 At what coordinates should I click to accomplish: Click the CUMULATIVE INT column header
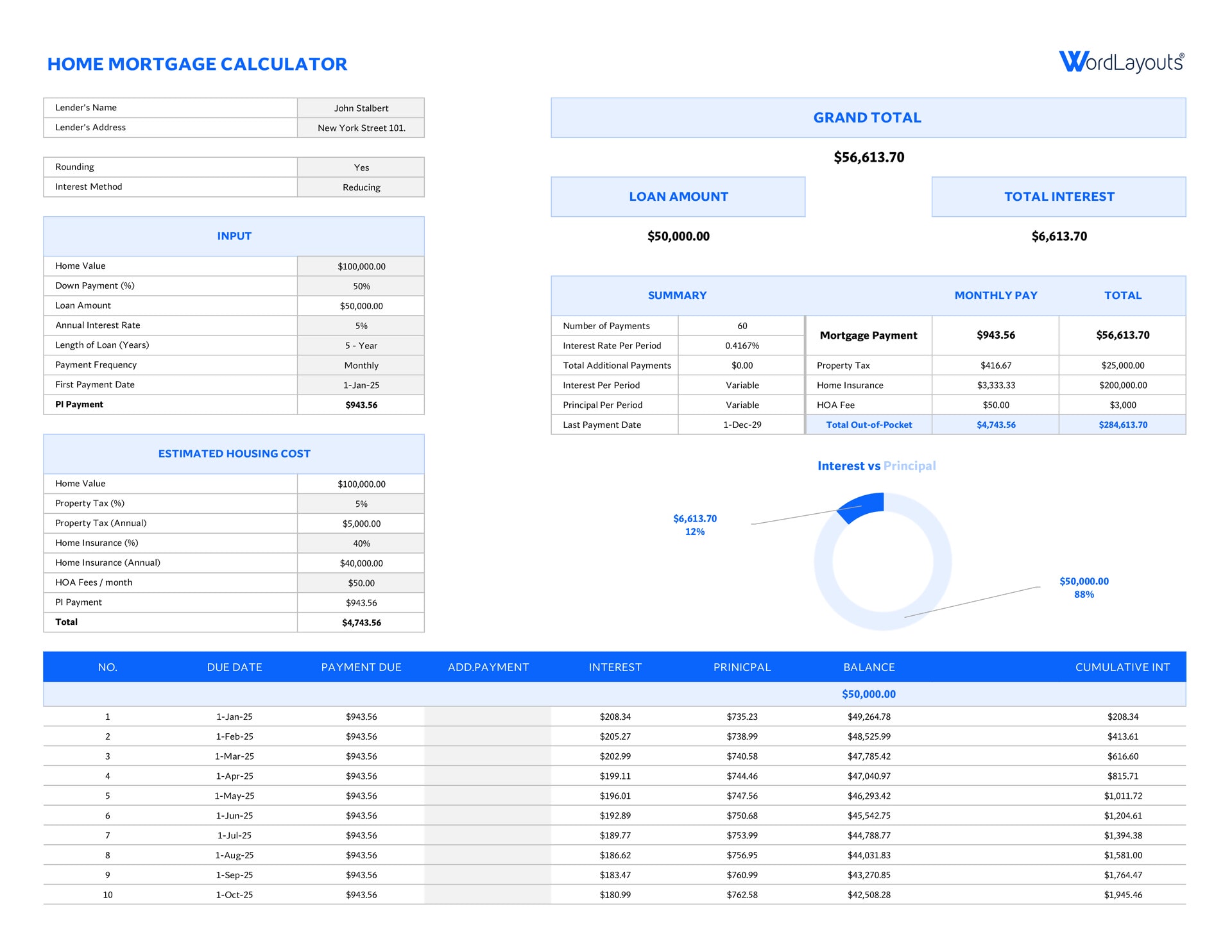[1122, 667]
